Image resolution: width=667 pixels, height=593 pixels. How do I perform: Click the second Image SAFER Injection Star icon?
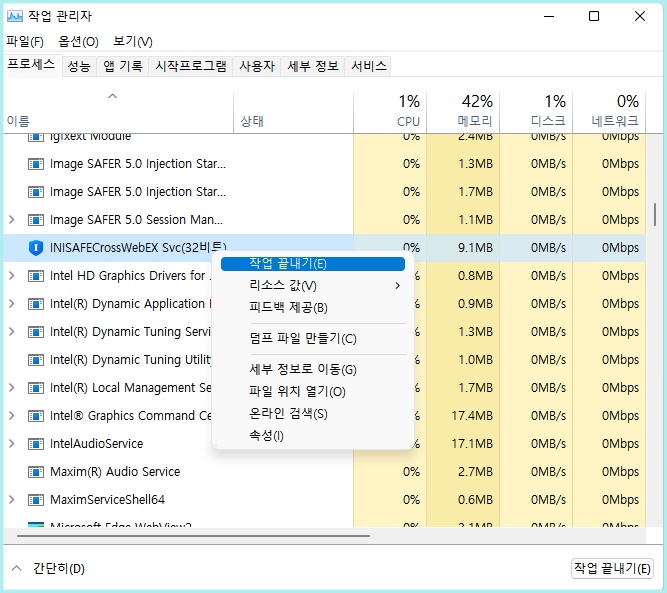tap(36, 192)
